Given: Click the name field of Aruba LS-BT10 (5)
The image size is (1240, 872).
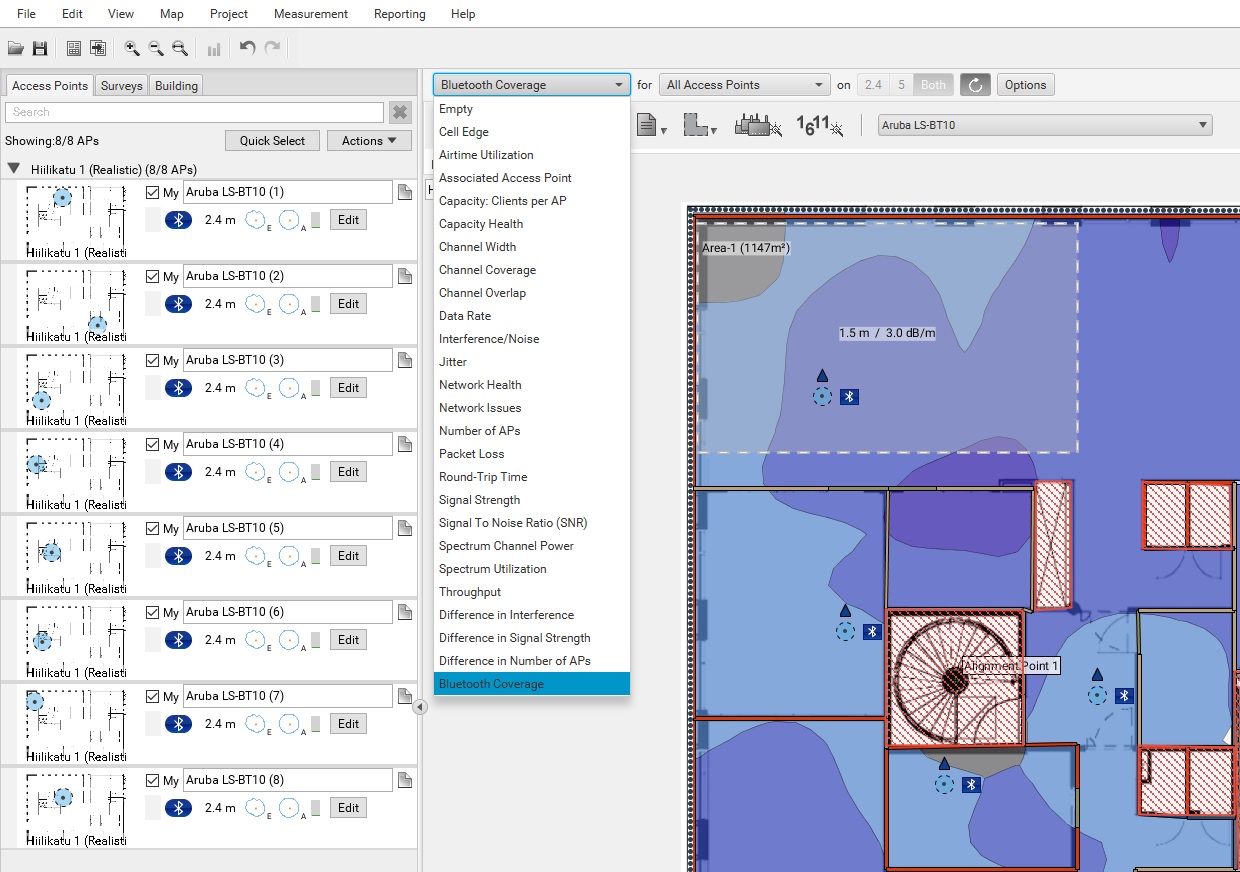Looking at the screenshot, I should (288, 528).
